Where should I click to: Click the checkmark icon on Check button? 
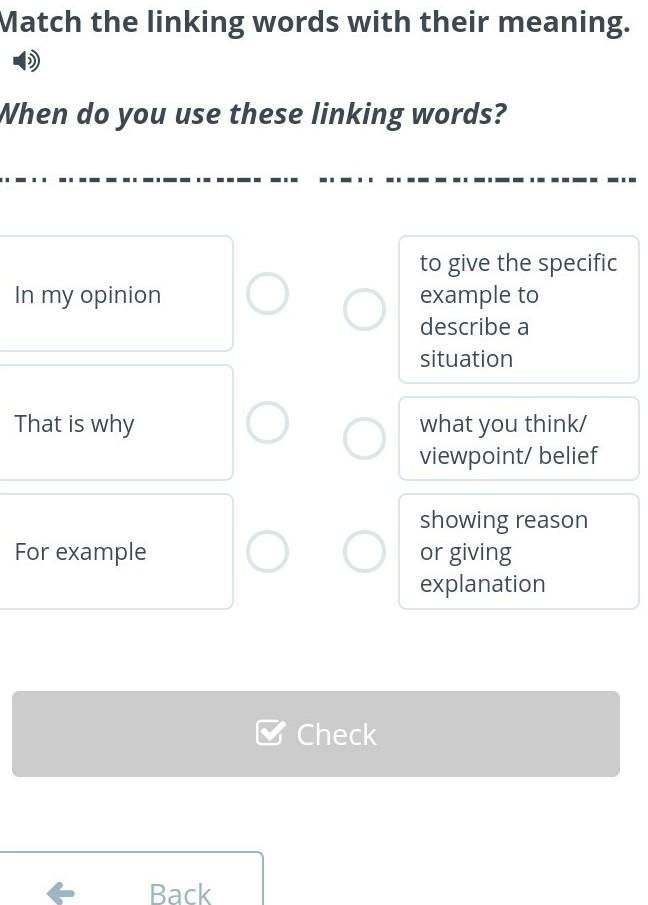point(270,733)
